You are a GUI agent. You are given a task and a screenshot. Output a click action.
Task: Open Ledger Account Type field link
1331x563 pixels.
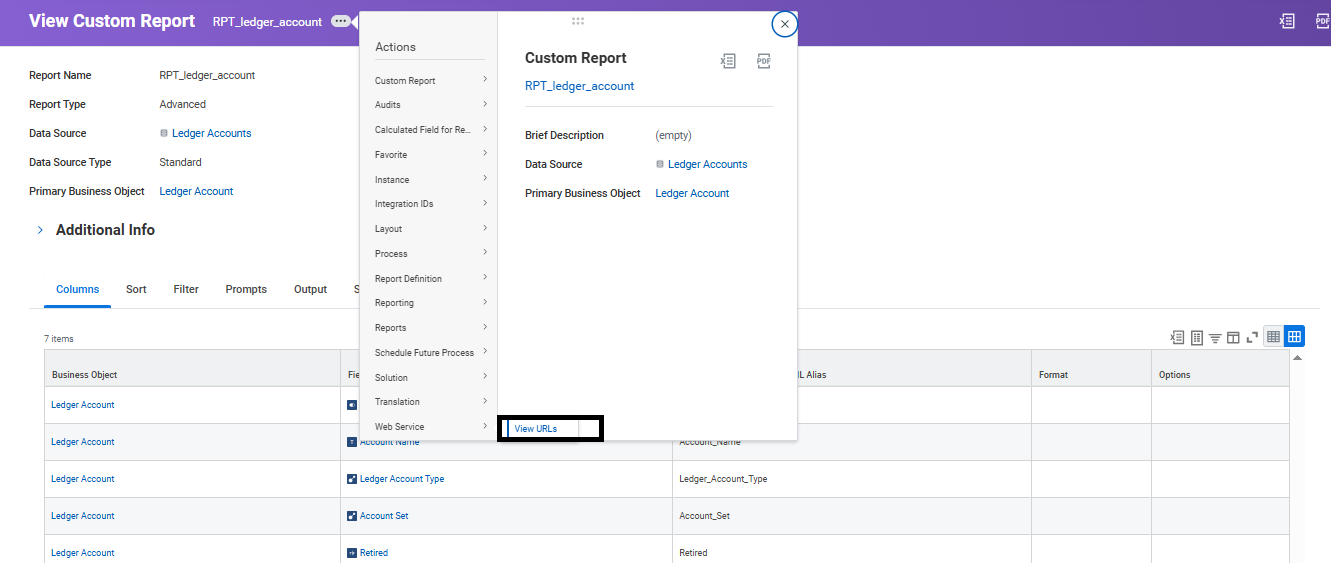click(402, 479)
